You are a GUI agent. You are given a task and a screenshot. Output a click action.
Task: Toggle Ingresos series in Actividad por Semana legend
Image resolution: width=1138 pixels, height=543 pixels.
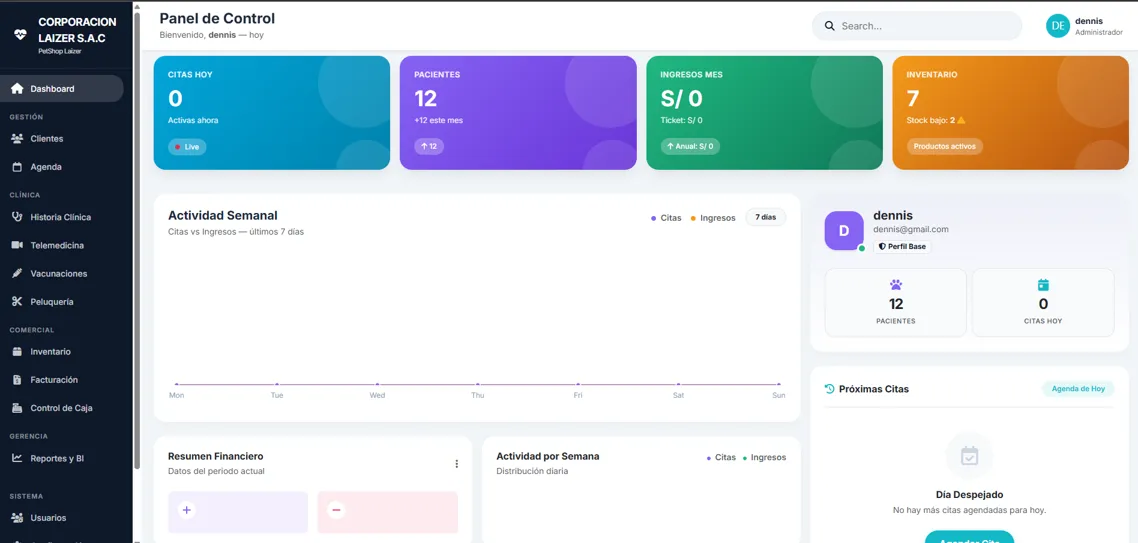pos(764,457)
